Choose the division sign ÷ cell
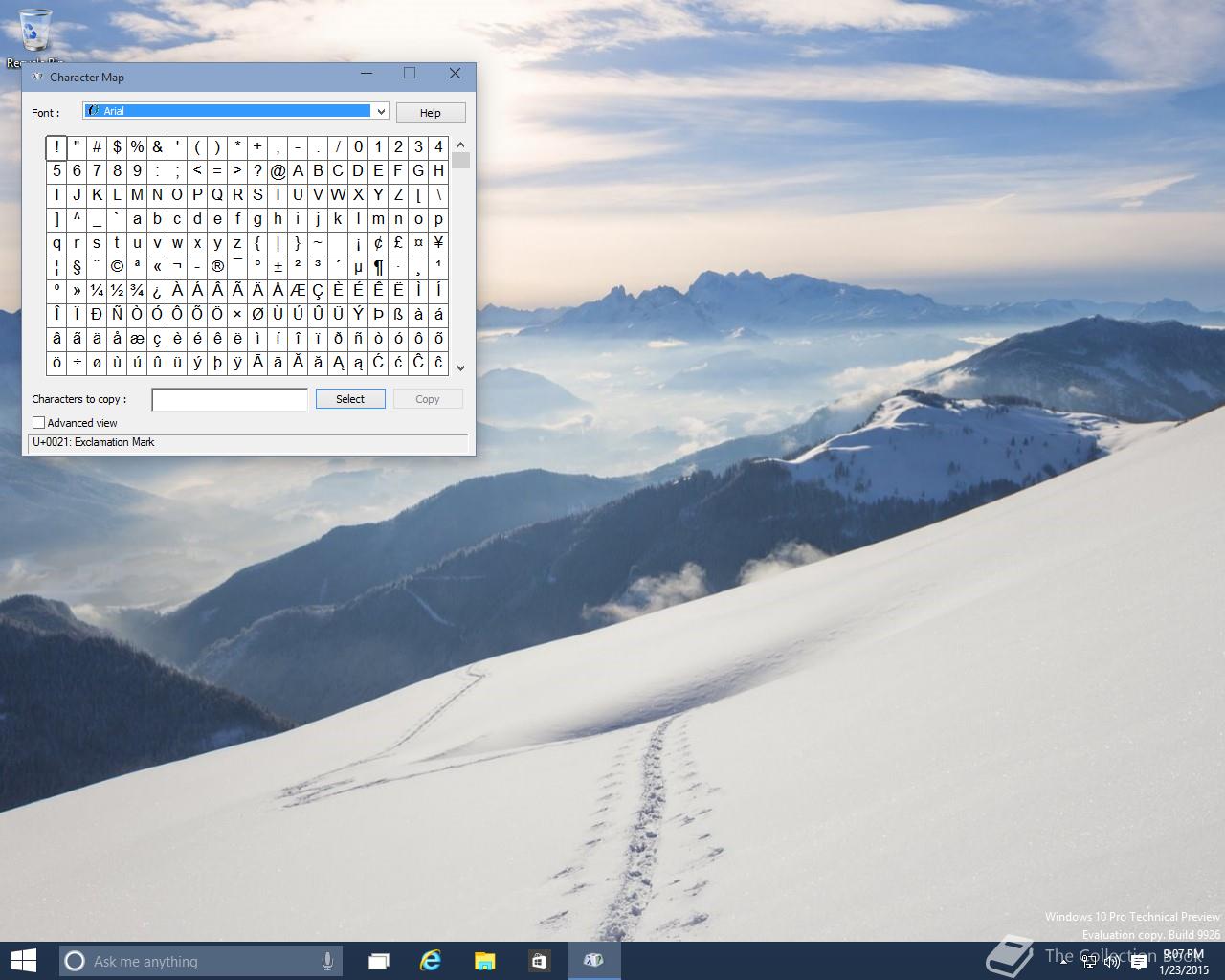The image size is (1225, 980). pos(77,362)
